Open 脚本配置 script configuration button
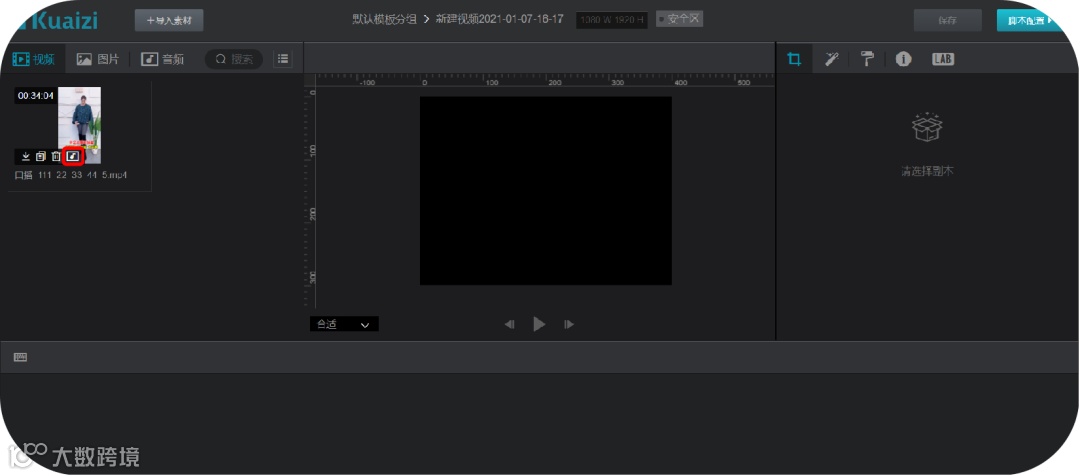The height and width of the screenshot is (476, 1080). pos(1031,21)
